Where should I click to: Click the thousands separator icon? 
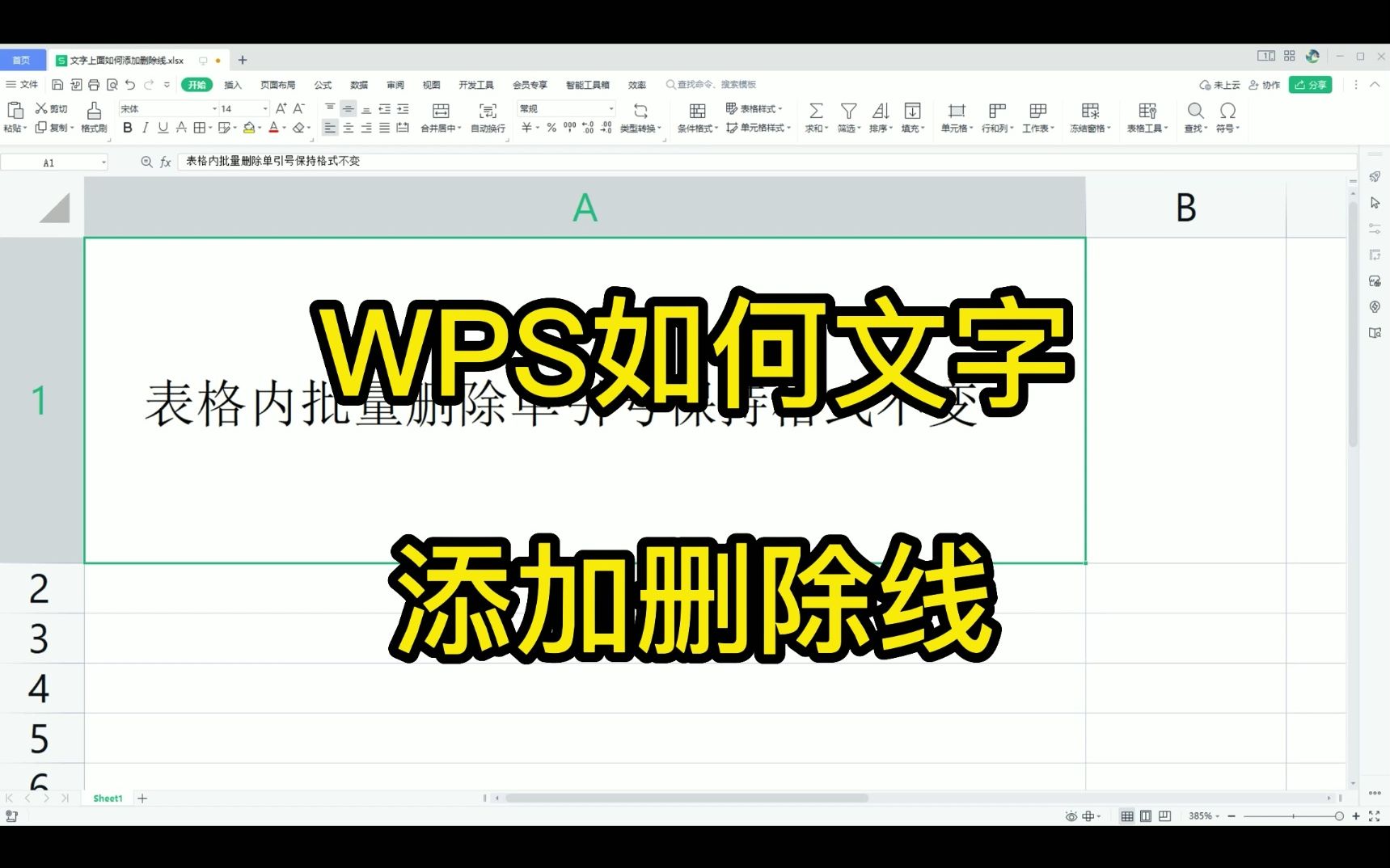569,128
